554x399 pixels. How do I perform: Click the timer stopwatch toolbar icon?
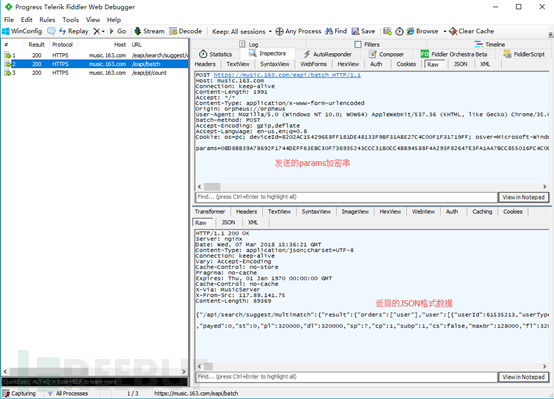399,31
